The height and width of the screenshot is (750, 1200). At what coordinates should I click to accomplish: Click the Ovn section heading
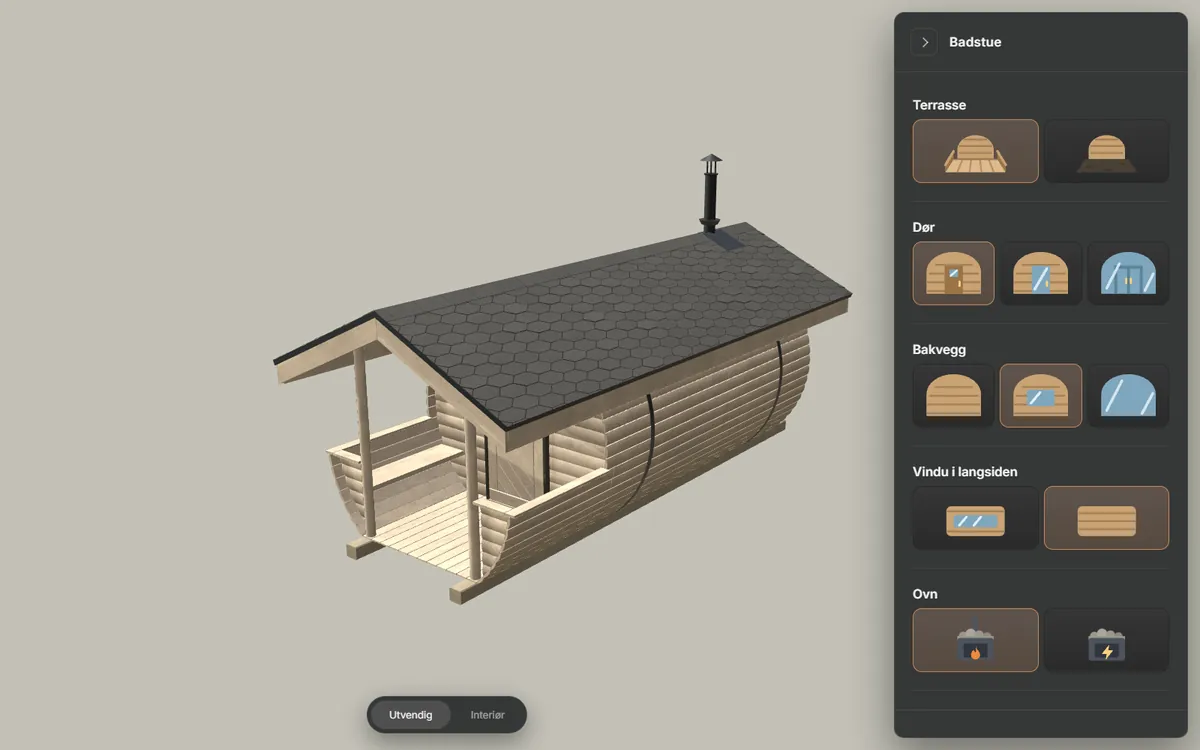tap(925, 594)
